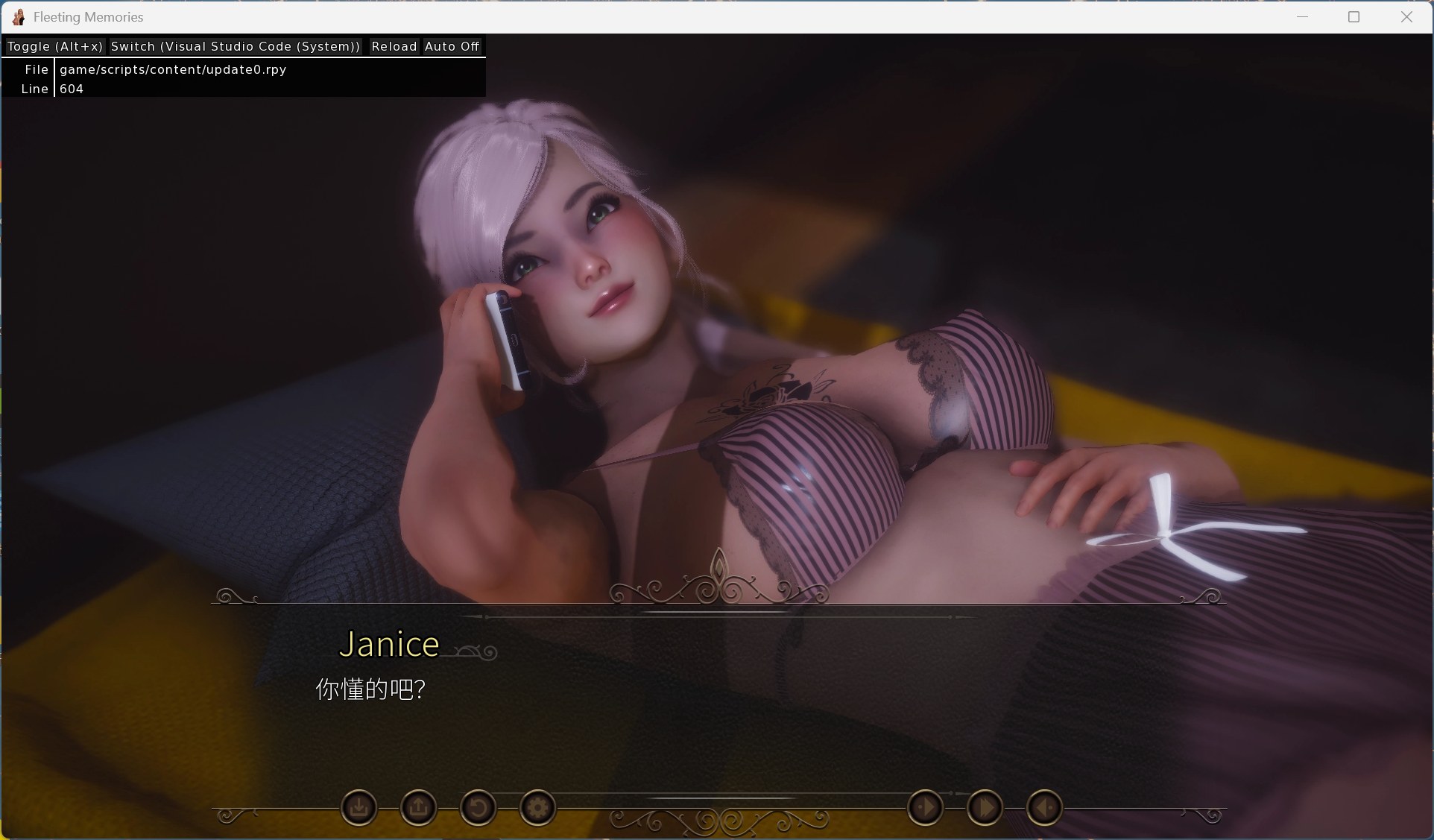Click the rollback left-arrow icon

tap(1044, 807)
